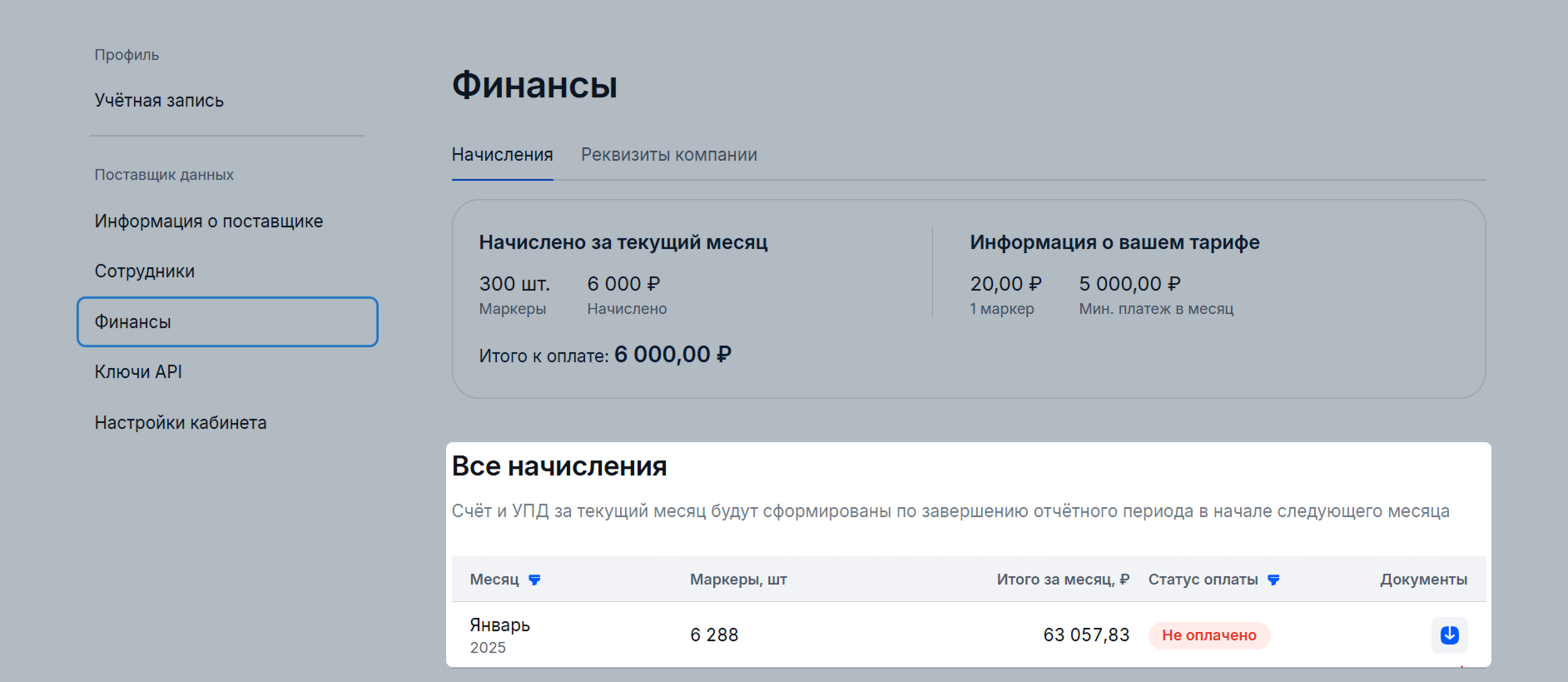Click the Итого к оплате 6 000,00 ₽ amount
This screenshot has width=1568, height=682.
(672, 355)
